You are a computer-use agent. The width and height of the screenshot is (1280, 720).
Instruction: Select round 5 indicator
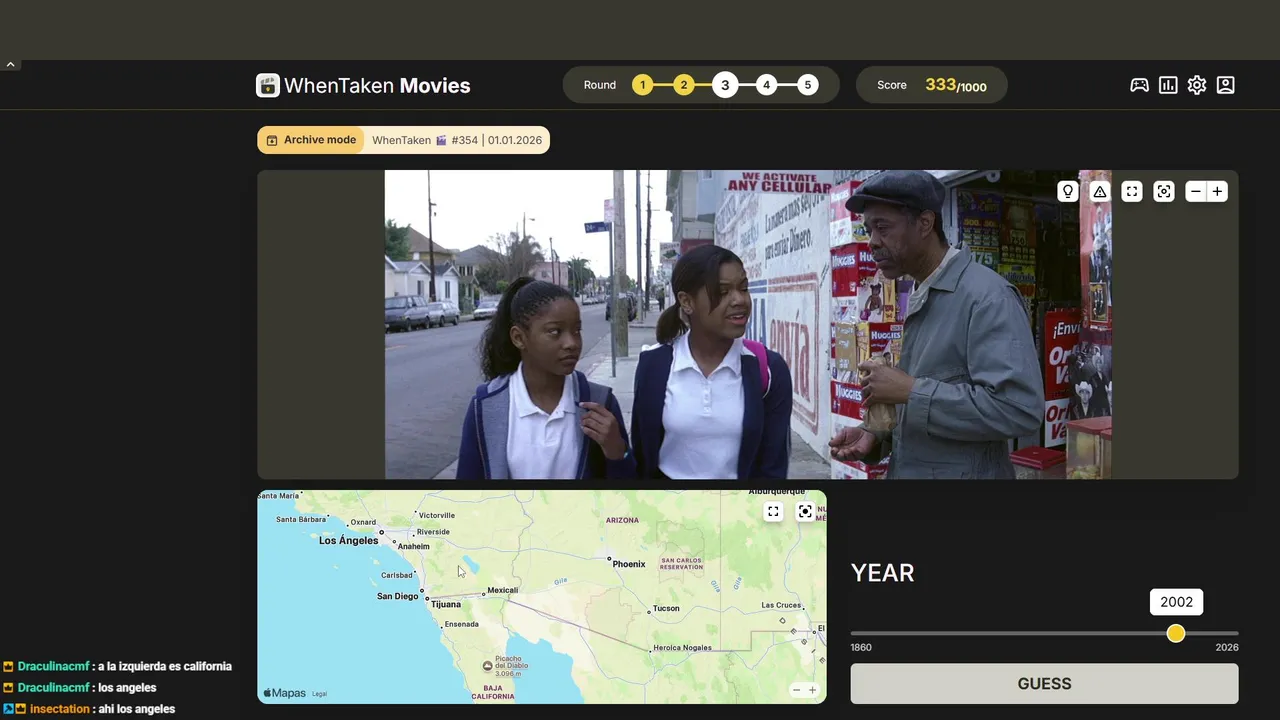tap(808, 85)
